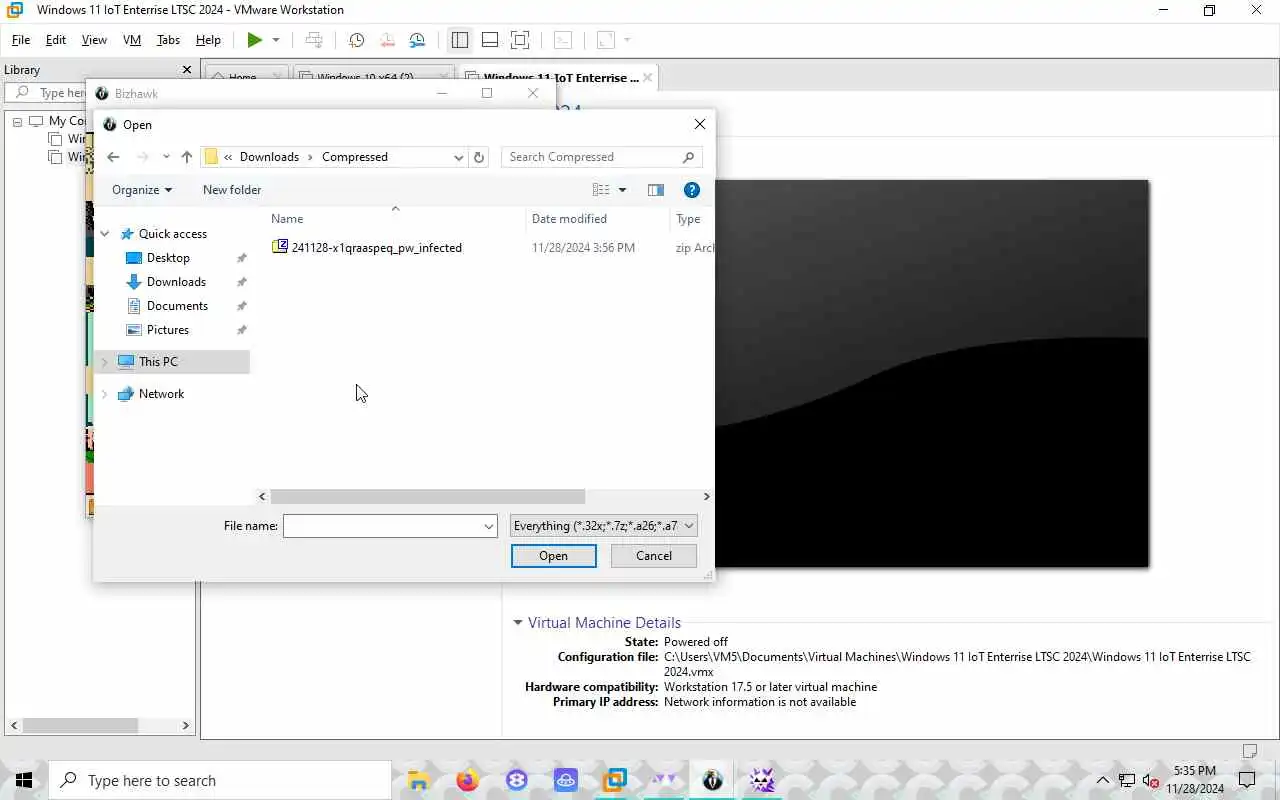This screenshot has height=800, width=1280.
Task: Close the Windows 11 IoT Enterprise tab
Action: pyautogui.click(x=647, y=77)
